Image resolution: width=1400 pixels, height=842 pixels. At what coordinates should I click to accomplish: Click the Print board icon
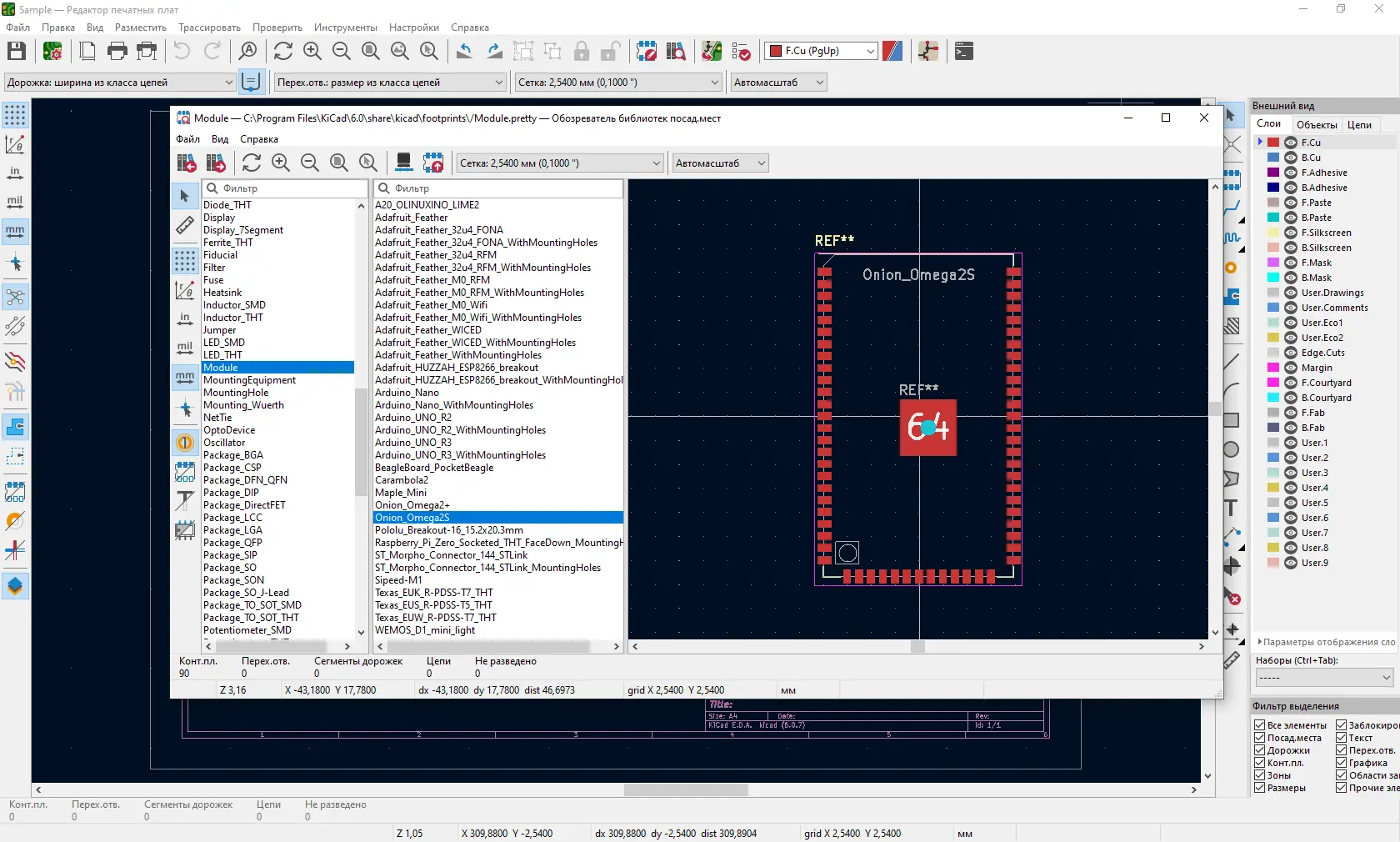(x=117, y=52)
